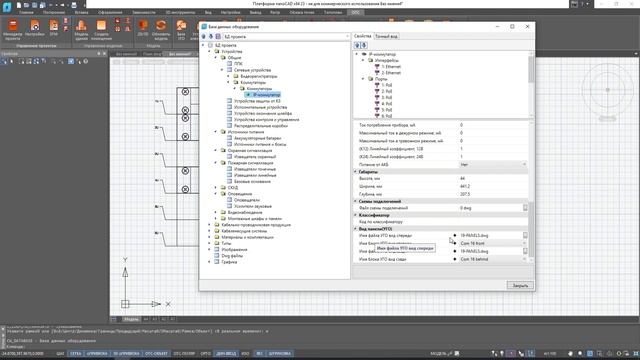The width and height of the screenshot is (640, 360).
Task: Select the Аккумуляторные батареи tree item
Action: 257,138
